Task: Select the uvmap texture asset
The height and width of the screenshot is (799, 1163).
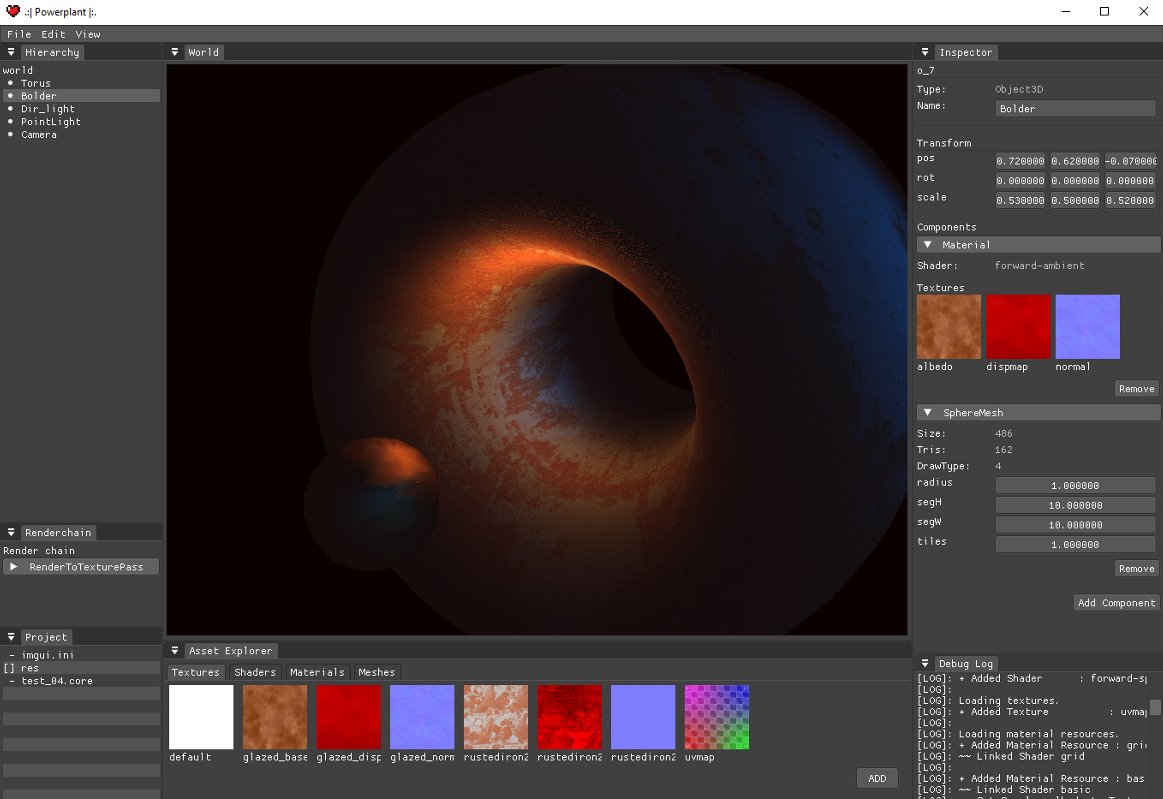Action: [x=716, y=717]
